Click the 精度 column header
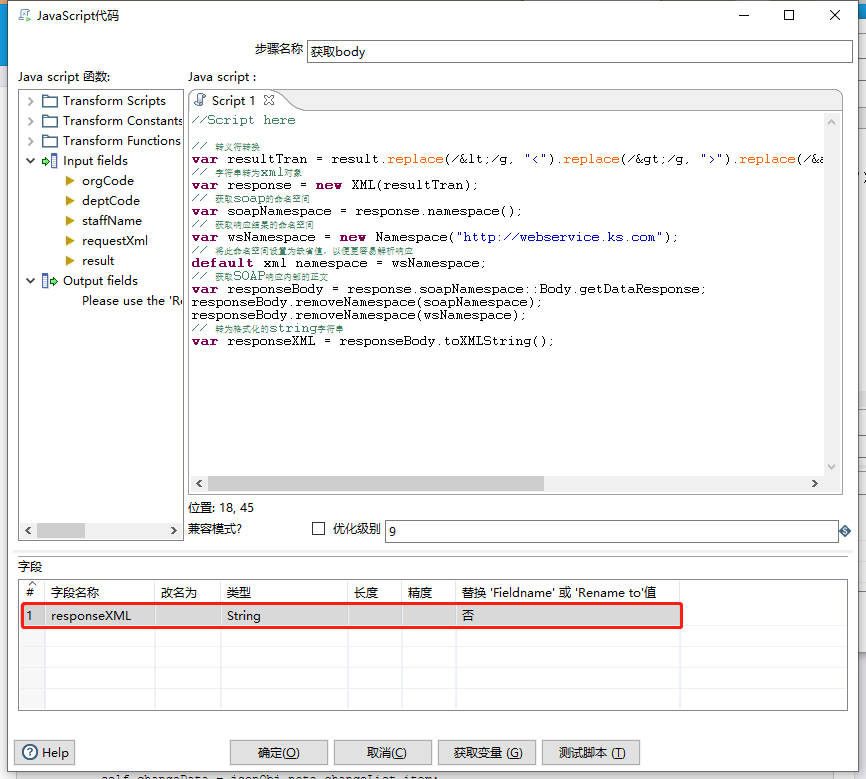The height and width of the screenshot is (779, 866). coord(429,592)
